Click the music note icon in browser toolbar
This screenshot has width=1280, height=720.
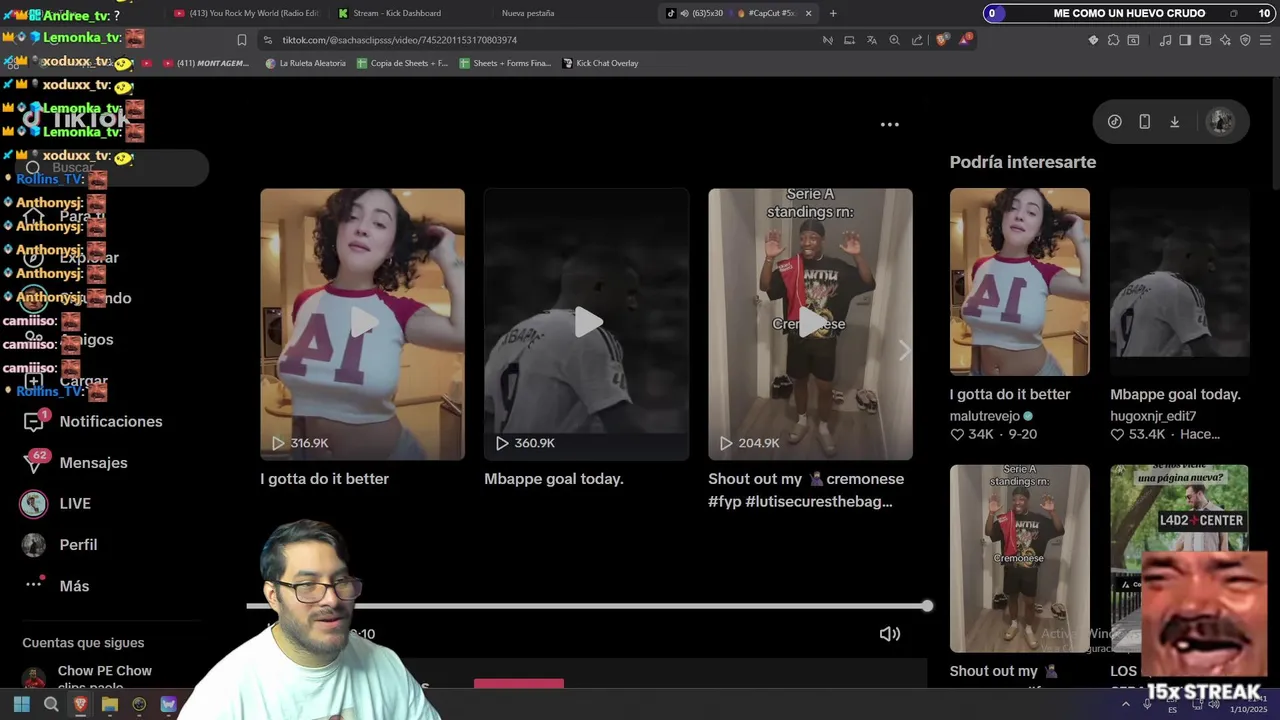(1165, 40)
